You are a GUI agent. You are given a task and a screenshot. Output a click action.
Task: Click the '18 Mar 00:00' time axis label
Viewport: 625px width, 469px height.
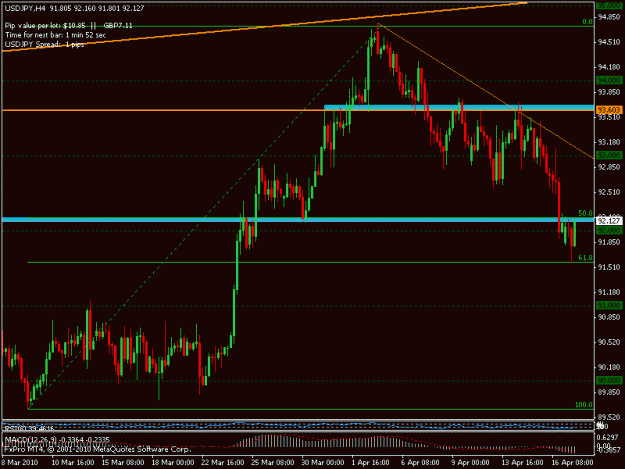173,463
